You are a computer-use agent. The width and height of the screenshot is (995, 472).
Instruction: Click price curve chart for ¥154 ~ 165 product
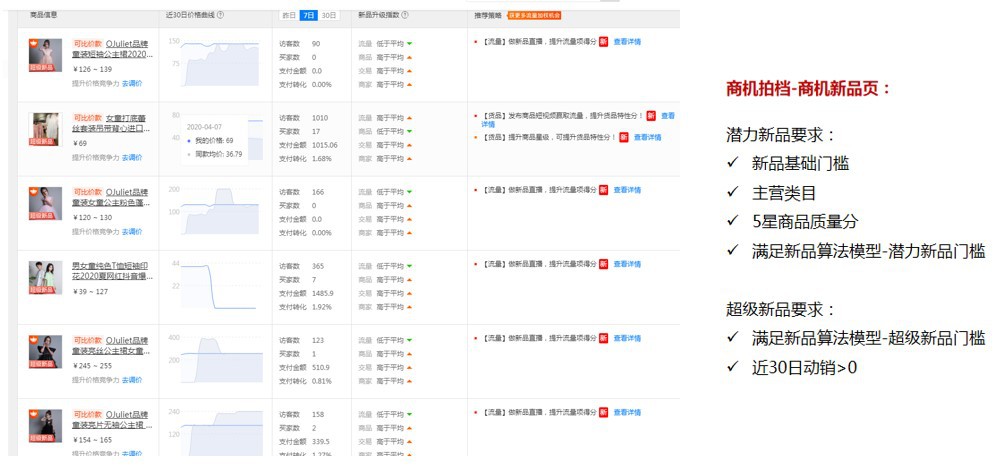tap(215, 432)
